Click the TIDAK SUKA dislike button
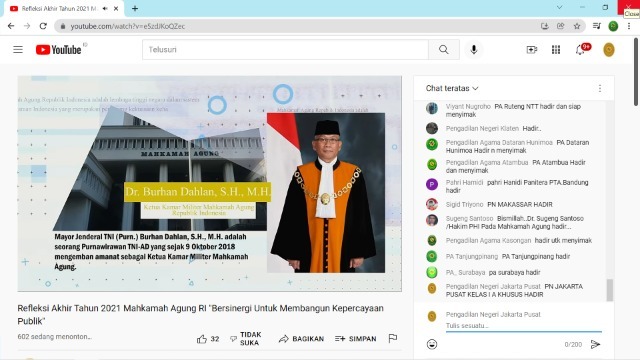640x360 pixels. [245, 339]
